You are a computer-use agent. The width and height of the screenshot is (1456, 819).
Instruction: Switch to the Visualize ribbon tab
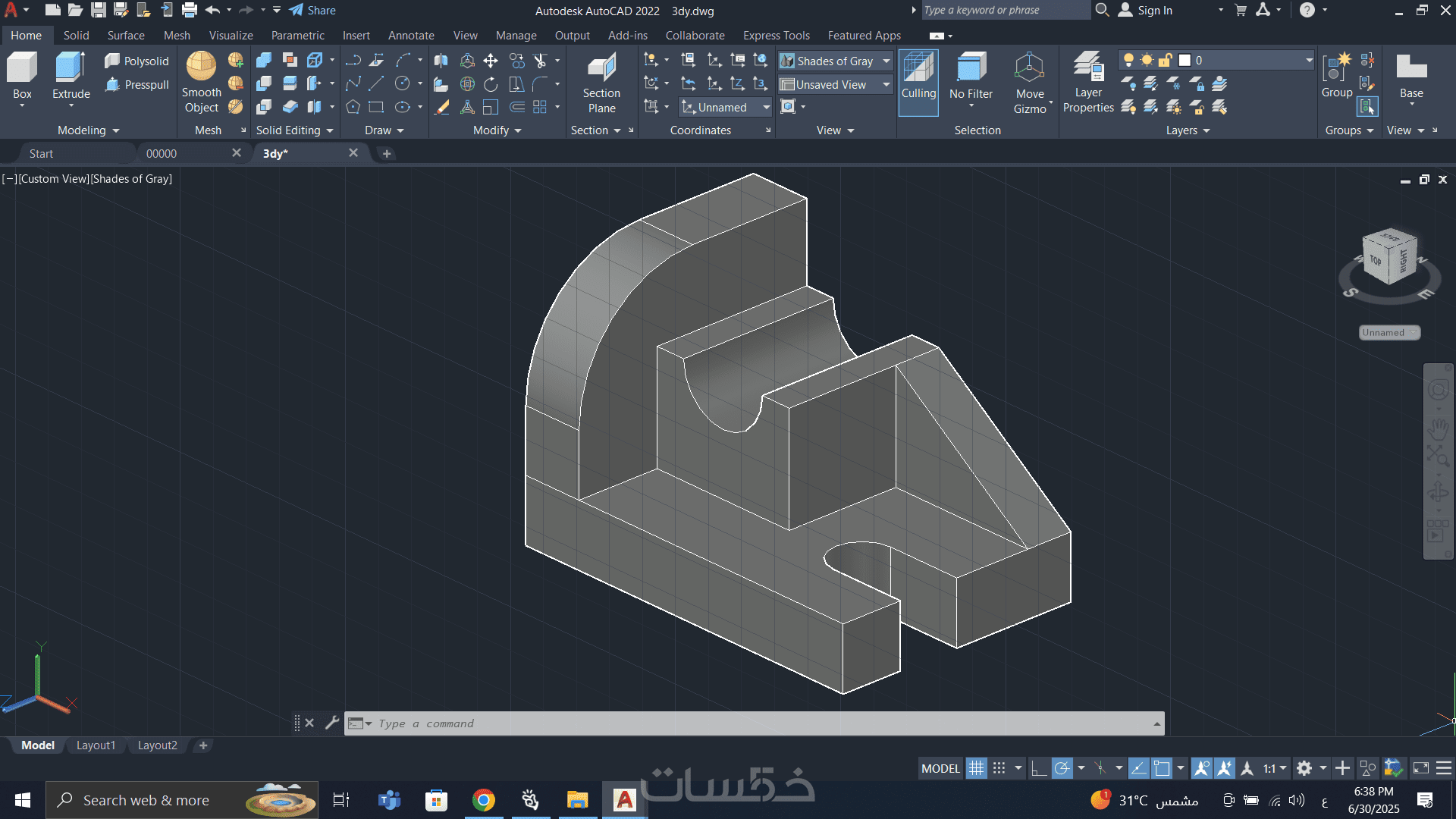[231, 35]
